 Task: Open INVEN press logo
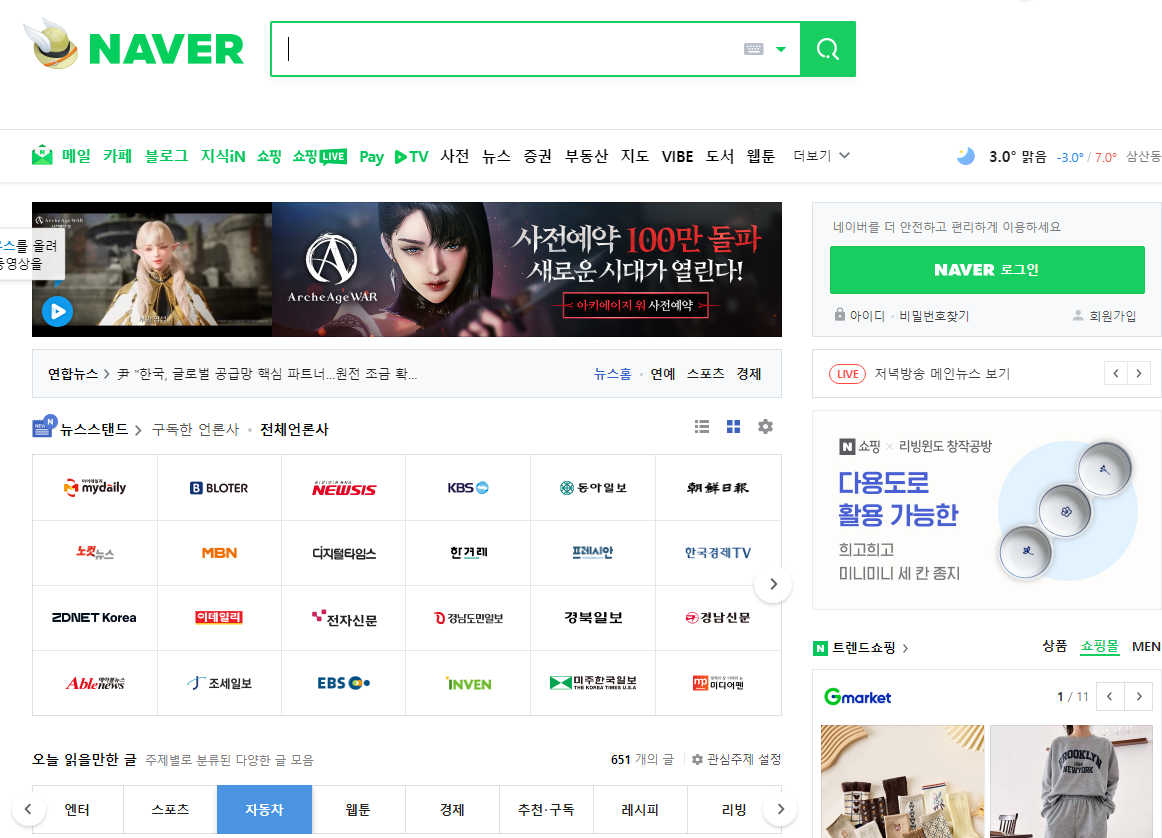[468, 683]
